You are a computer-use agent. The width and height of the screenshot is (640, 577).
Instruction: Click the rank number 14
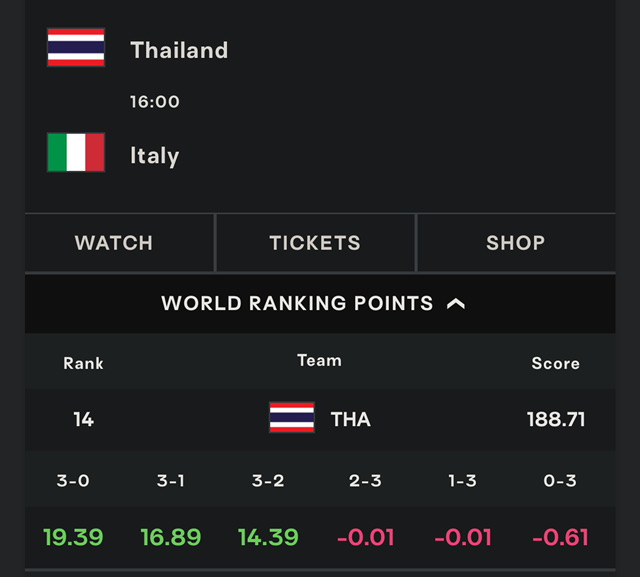click(84, 419)
